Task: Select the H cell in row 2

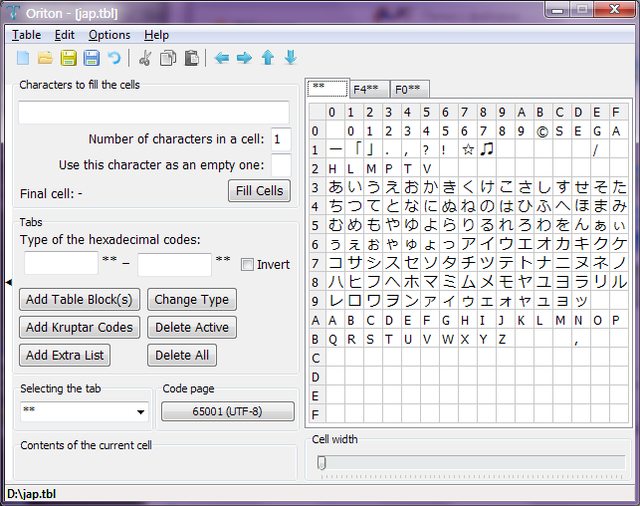Action: (x=335, y=169)
